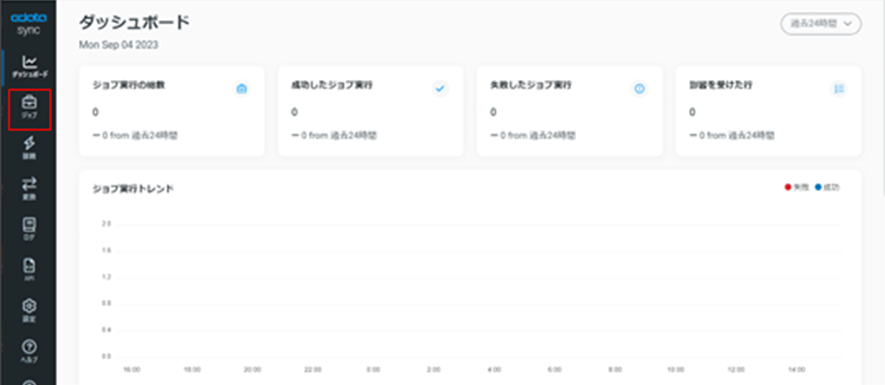Screen dimensions: 885x385
Task: Click the 失敗したジョブ実行 card title
Action: coord(531,85)
